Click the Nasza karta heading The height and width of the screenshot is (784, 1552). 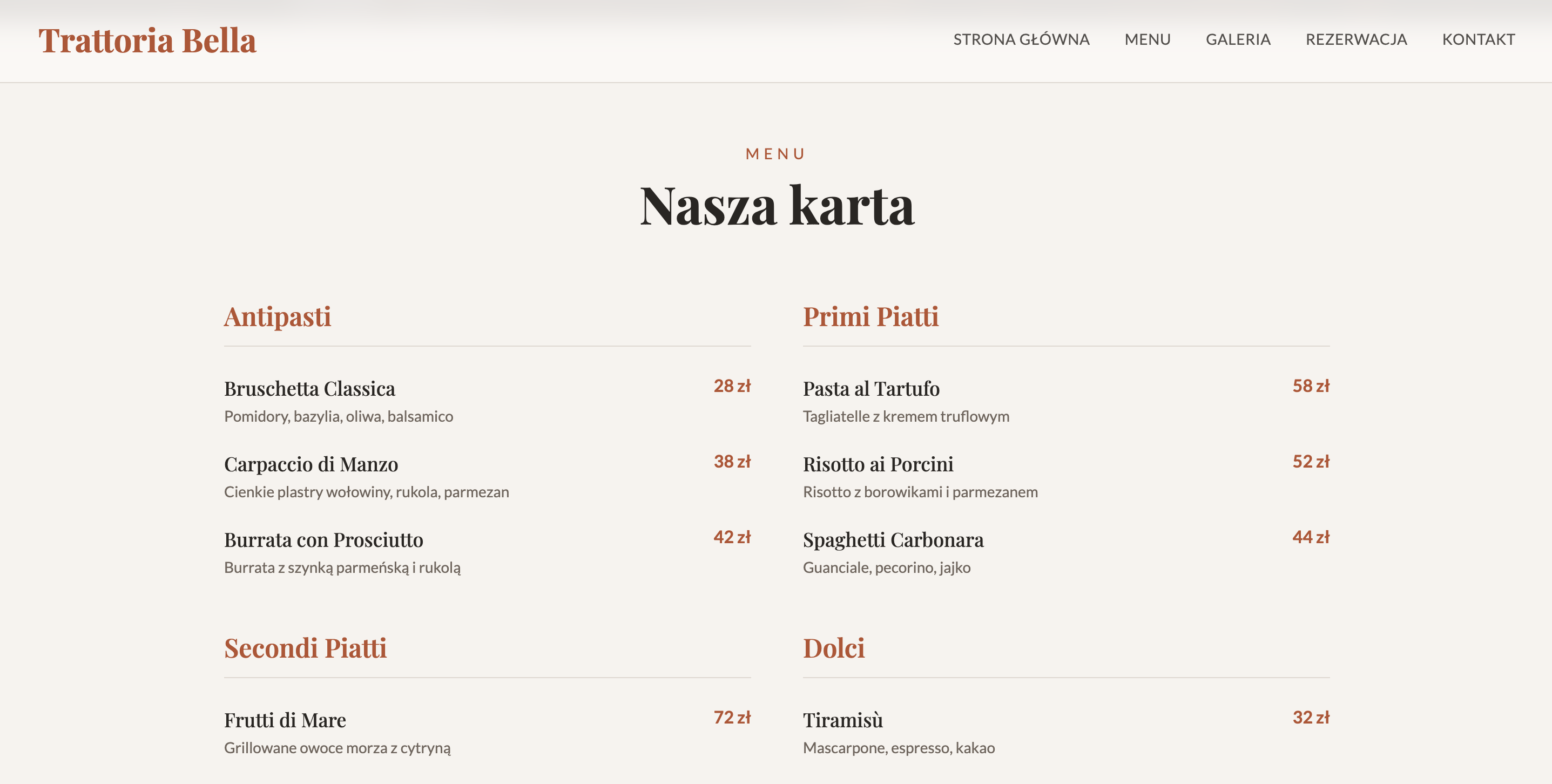[x=777, y=206]
